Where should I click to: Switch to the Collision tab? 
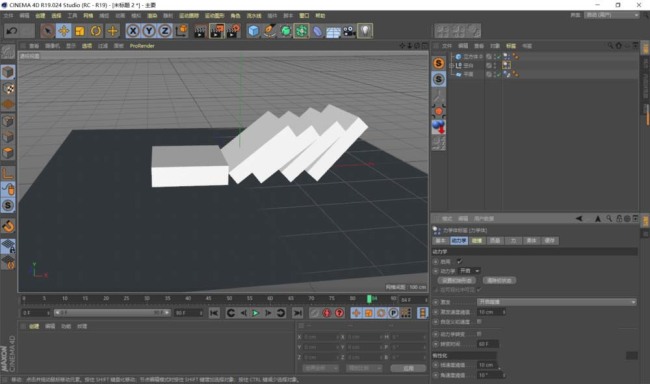tap(477, 241)
